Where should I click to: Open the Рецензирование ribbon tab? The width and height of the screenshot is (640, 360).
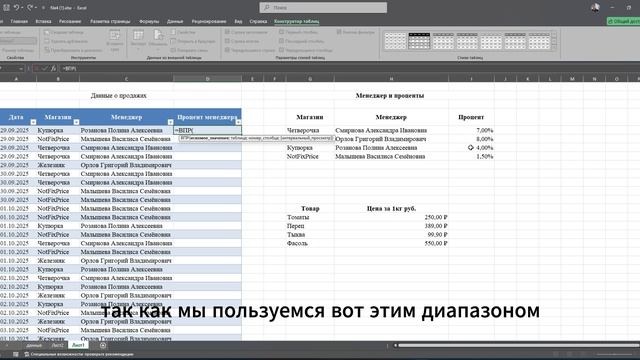(209, 21)
